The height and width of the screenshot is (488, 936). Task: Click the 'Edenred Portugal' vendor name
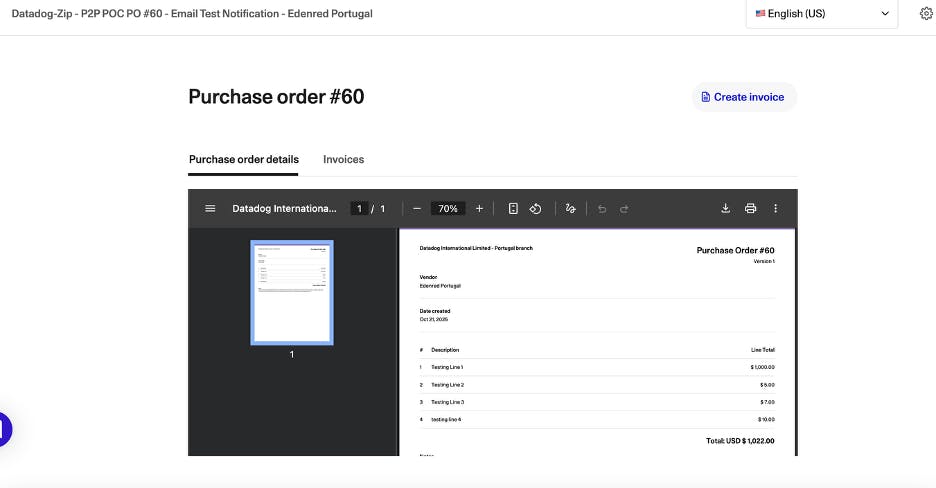(440, 286)
